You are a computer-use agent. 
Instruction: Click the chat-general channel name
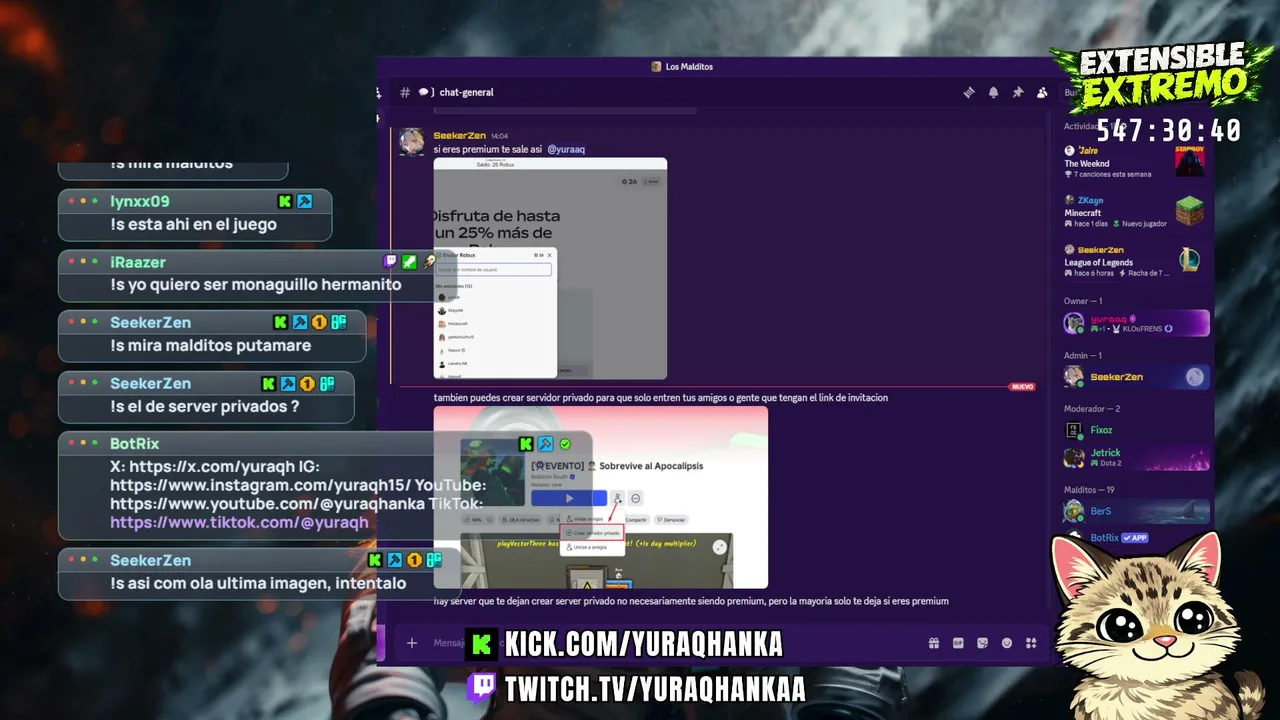click(466, 92)
